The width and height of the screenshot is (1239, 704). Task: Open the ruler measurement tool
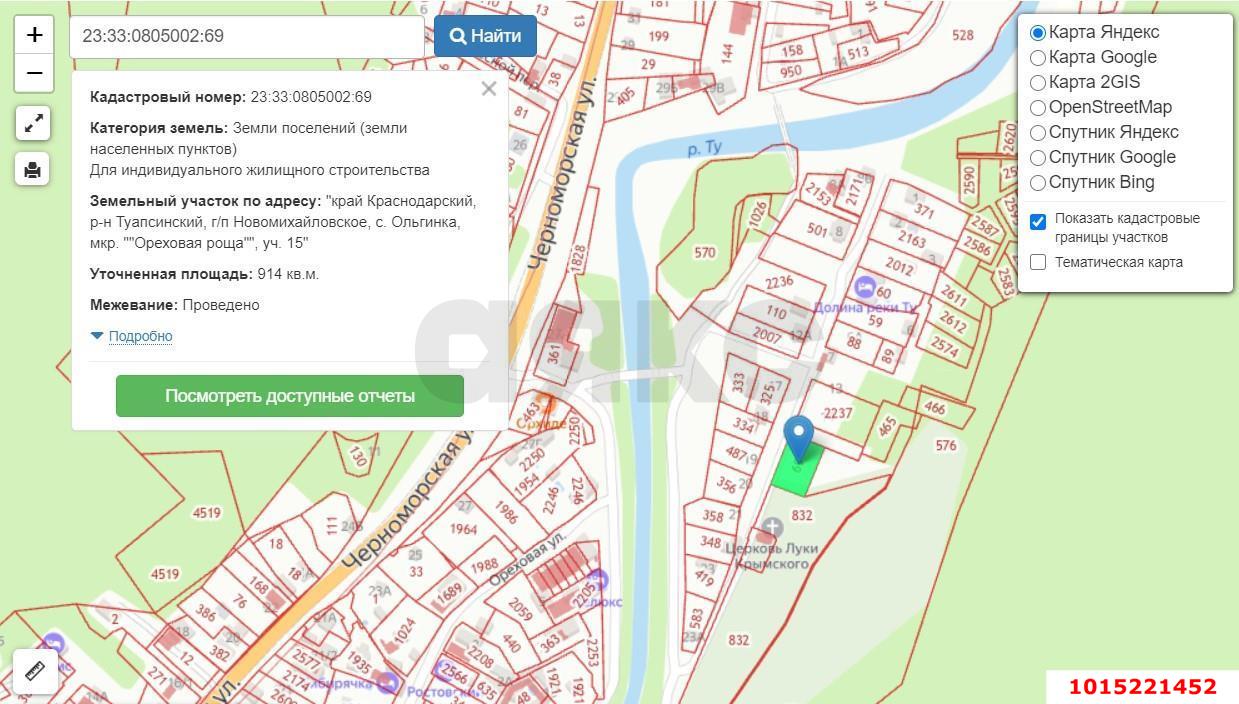tap(35, 671)
